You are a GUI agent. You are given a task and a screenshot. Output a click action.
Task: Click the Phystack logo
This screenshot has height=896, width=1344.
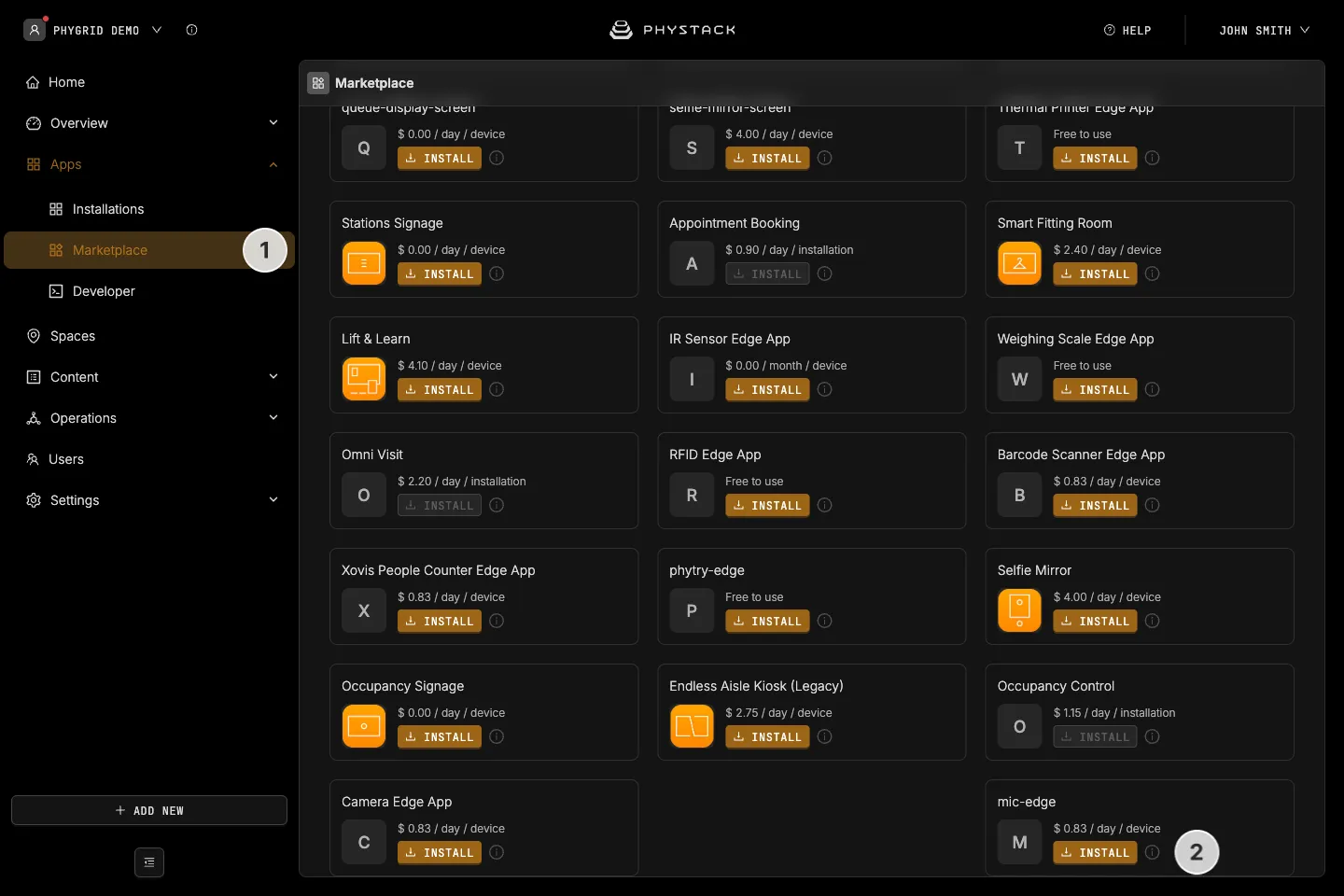click(672, 30)
